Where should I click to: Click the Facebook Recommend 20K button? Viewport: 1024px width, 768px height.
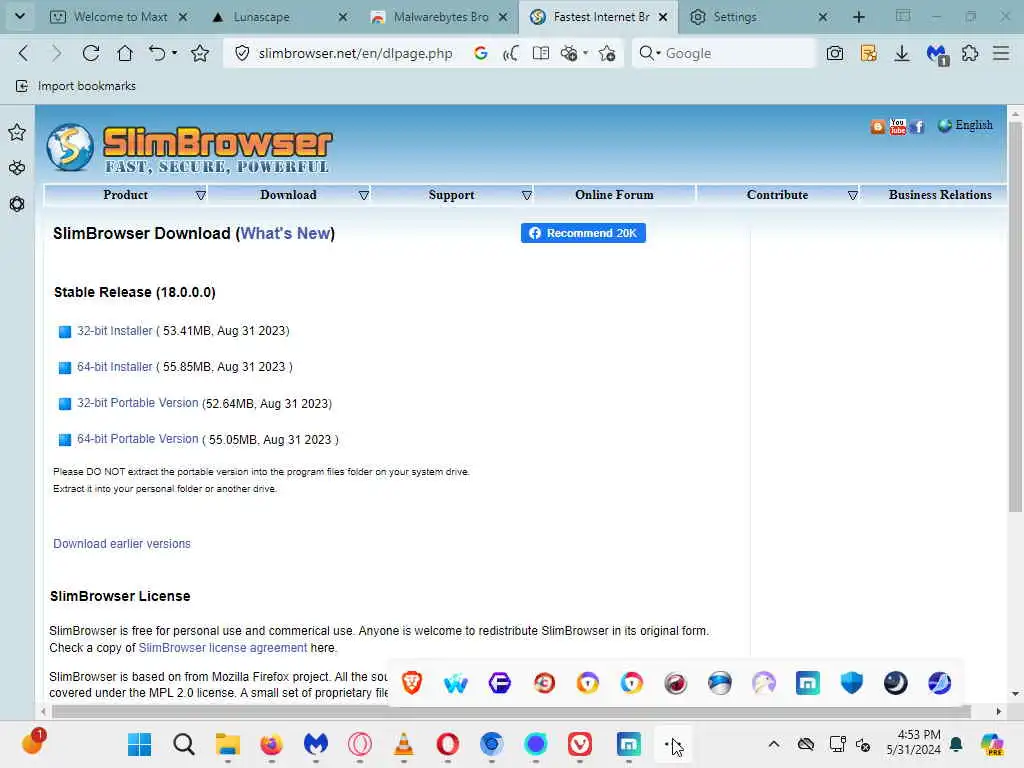point(583,233)
